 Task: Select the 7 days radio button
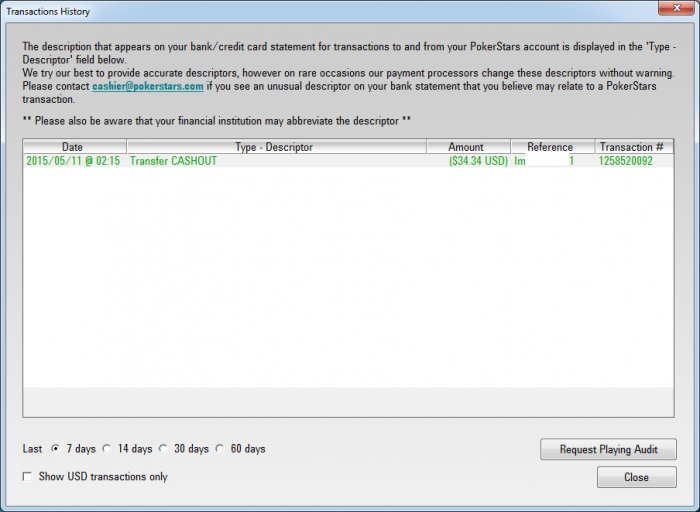point(55,449)
